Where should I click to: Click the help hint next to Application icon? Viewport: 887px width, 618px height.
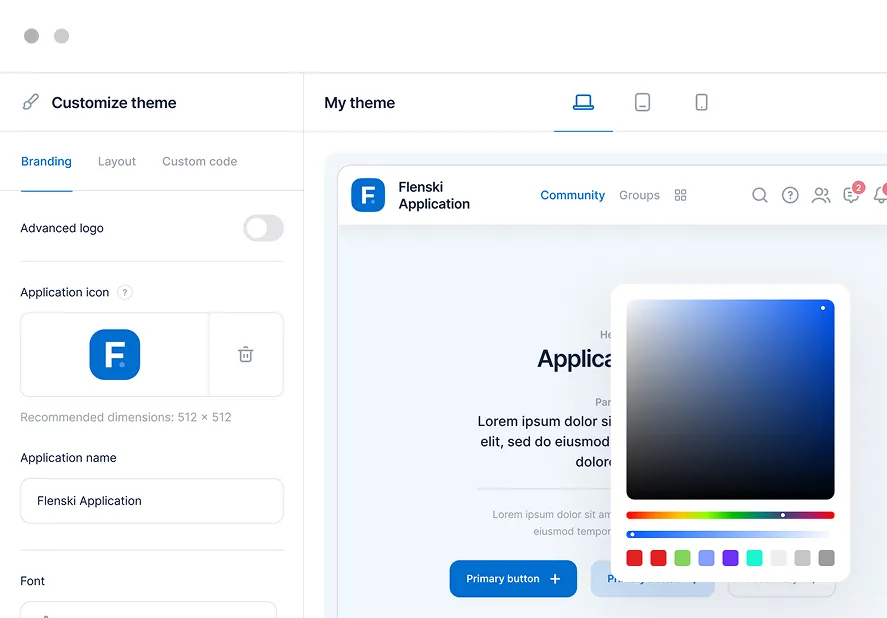click(x=125, y=292)
